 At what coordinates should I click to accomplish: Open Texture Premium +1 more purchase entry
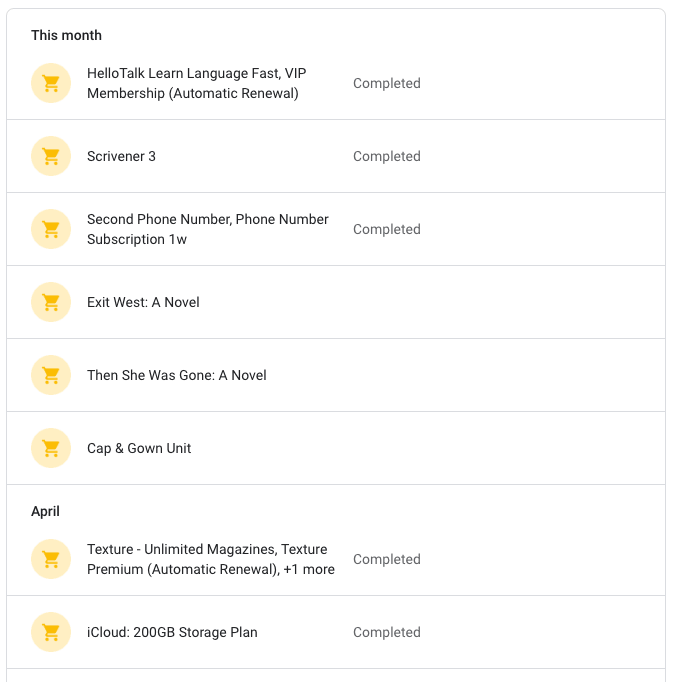336,559
